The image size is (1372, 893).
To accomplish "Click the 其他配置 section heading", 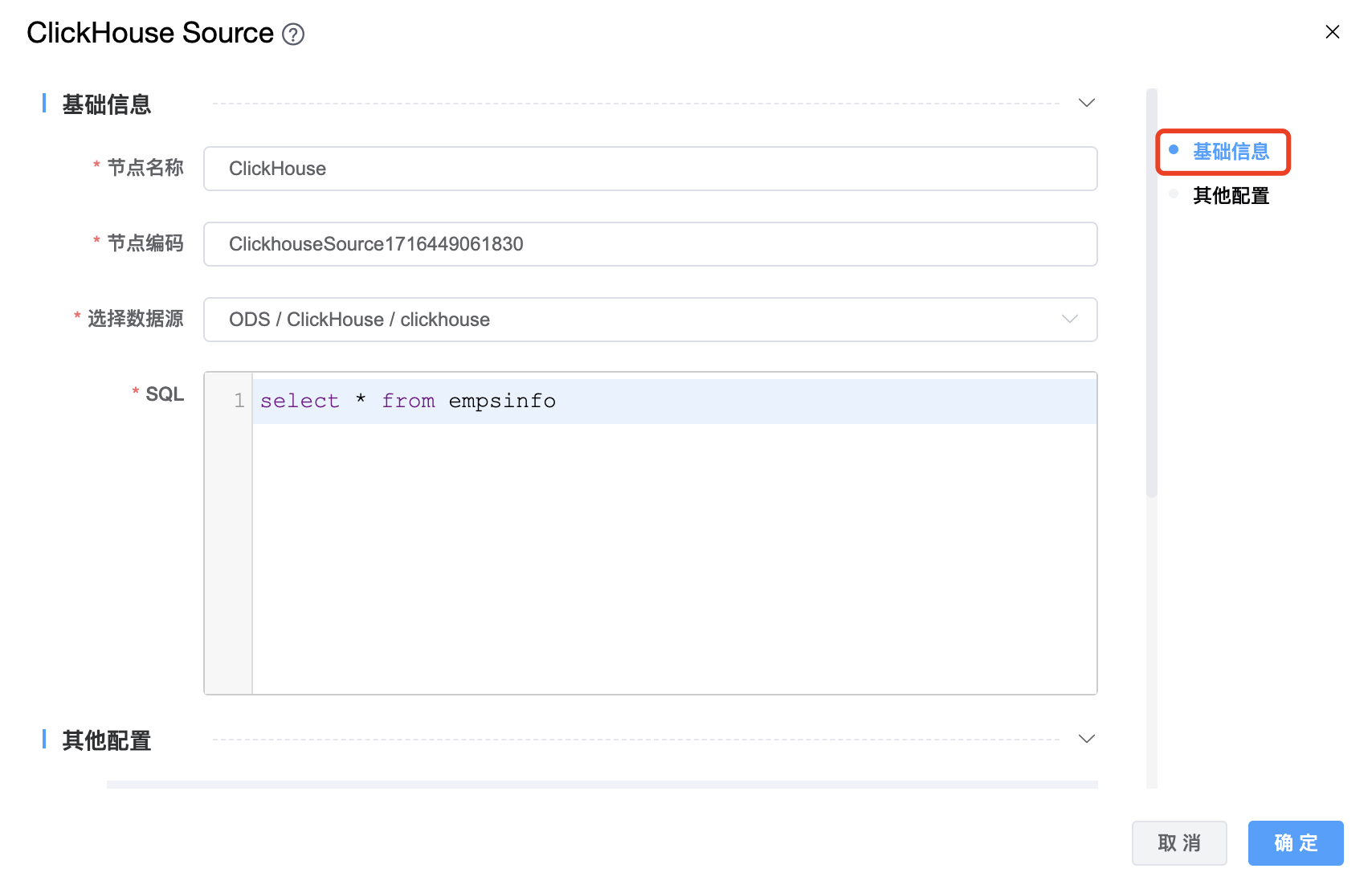I will tap(107, 740).
